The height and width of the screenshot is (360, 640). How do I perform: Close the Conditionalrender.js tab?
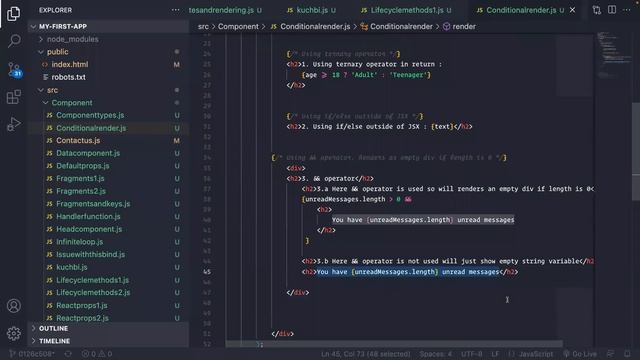(572, 10)
